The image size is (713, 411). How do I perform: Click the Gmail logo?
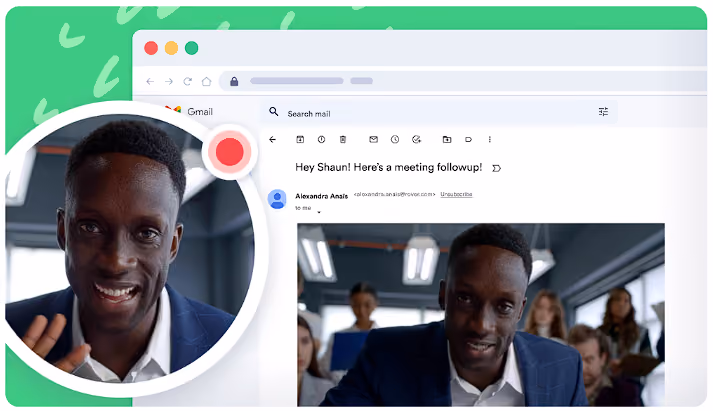189,111
